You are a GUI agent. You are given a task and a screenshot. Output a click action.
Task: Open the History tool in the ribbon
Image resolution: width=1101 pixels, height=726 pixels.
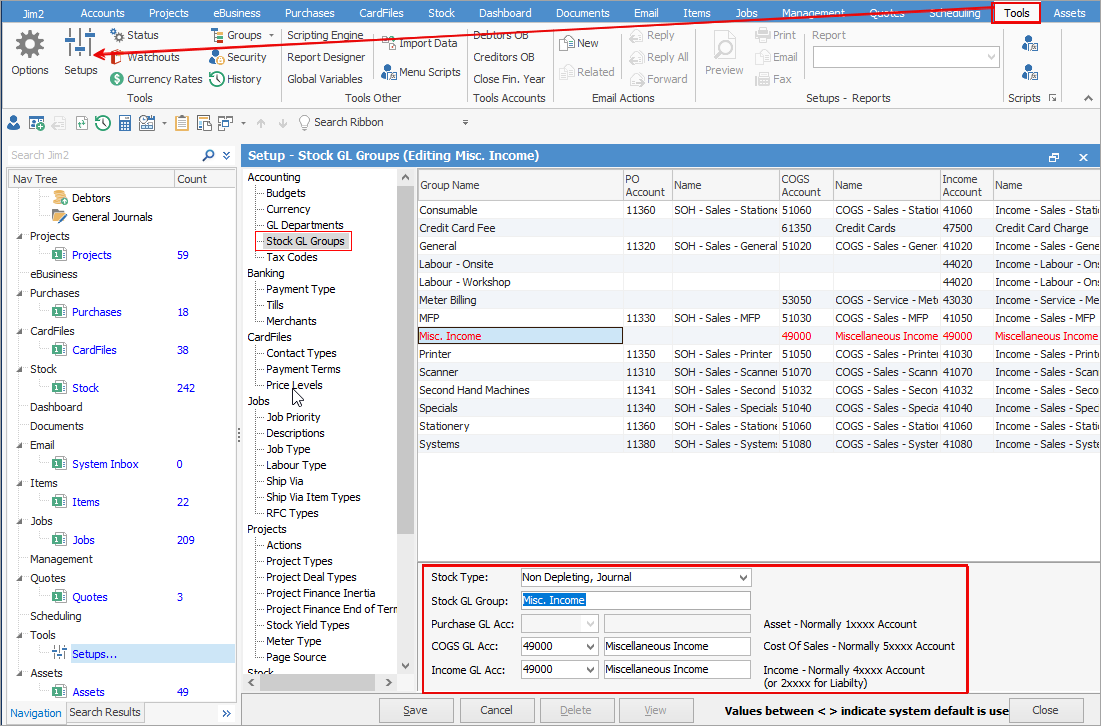235,79
